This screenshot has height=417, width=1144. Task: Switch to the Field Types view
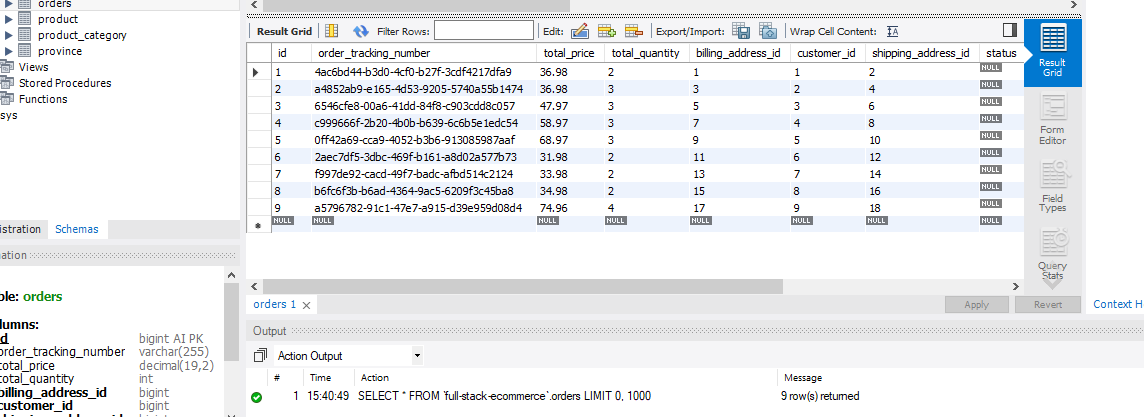[1052, 186]
